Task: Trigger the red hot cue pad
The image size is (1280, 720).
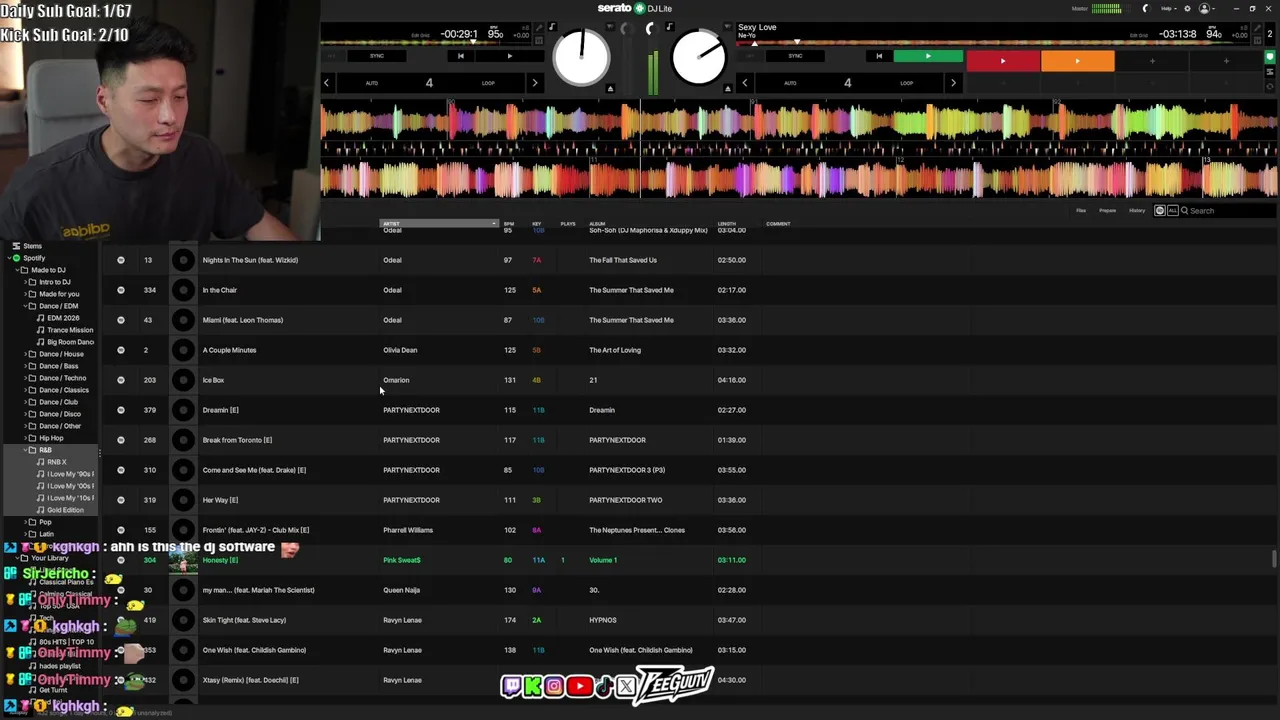Action: 1003,62
